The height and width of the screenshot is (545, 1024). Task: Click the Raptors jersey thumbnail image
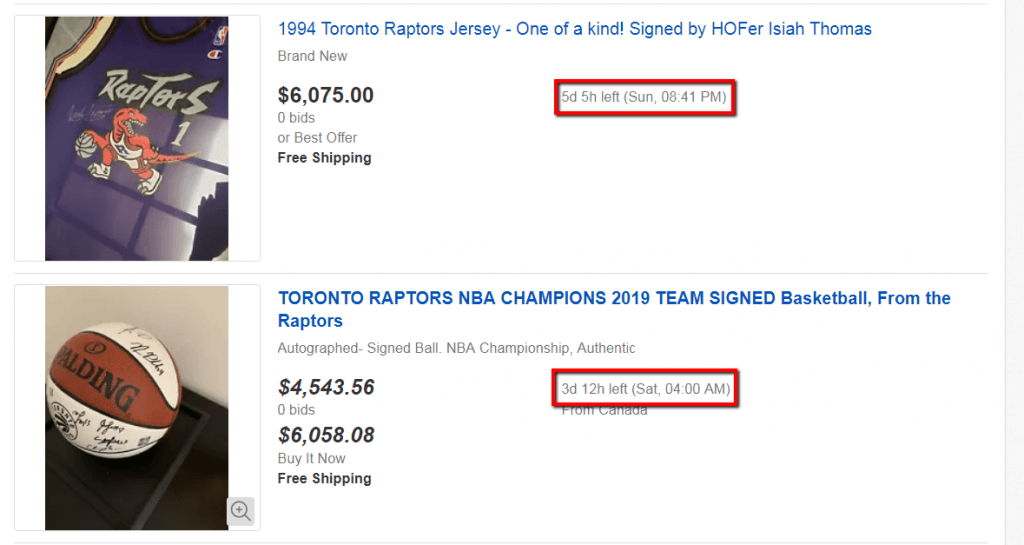136,138
